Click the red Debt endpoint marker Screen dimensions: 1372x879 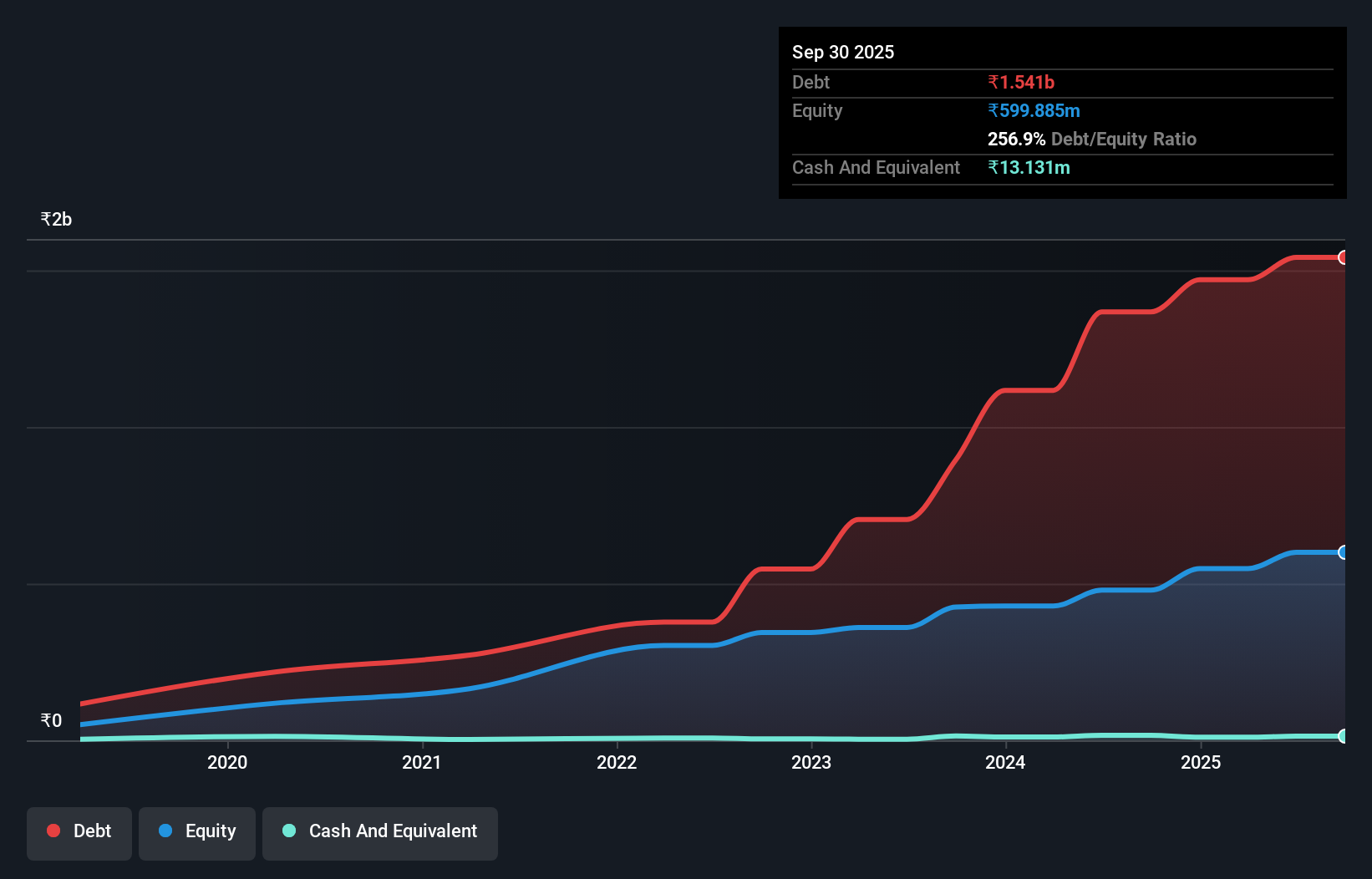click(1343, 257)
